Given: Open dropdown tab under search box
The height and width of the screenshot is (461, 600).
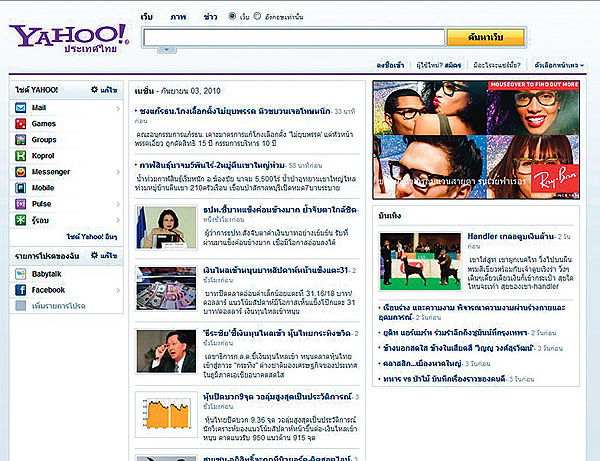Looking at the screenshot, I should (166, 50).
